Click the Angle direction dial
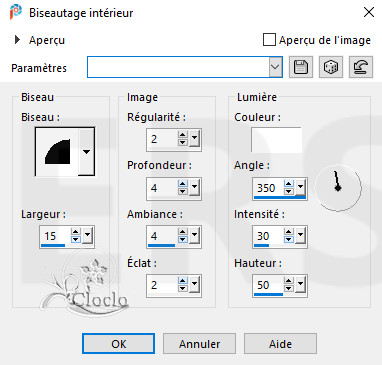382x365 pixels. (x=338, y=188)
